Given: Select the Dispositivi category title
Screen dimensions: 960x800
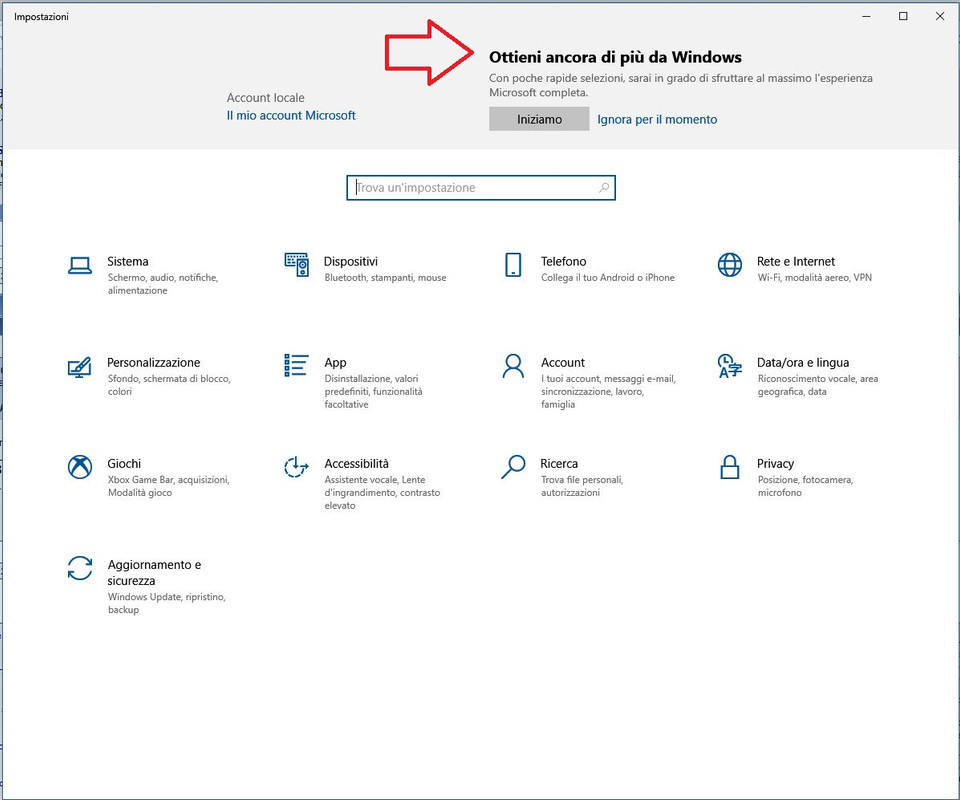Looking at the screenshot, I should [351, 261].
